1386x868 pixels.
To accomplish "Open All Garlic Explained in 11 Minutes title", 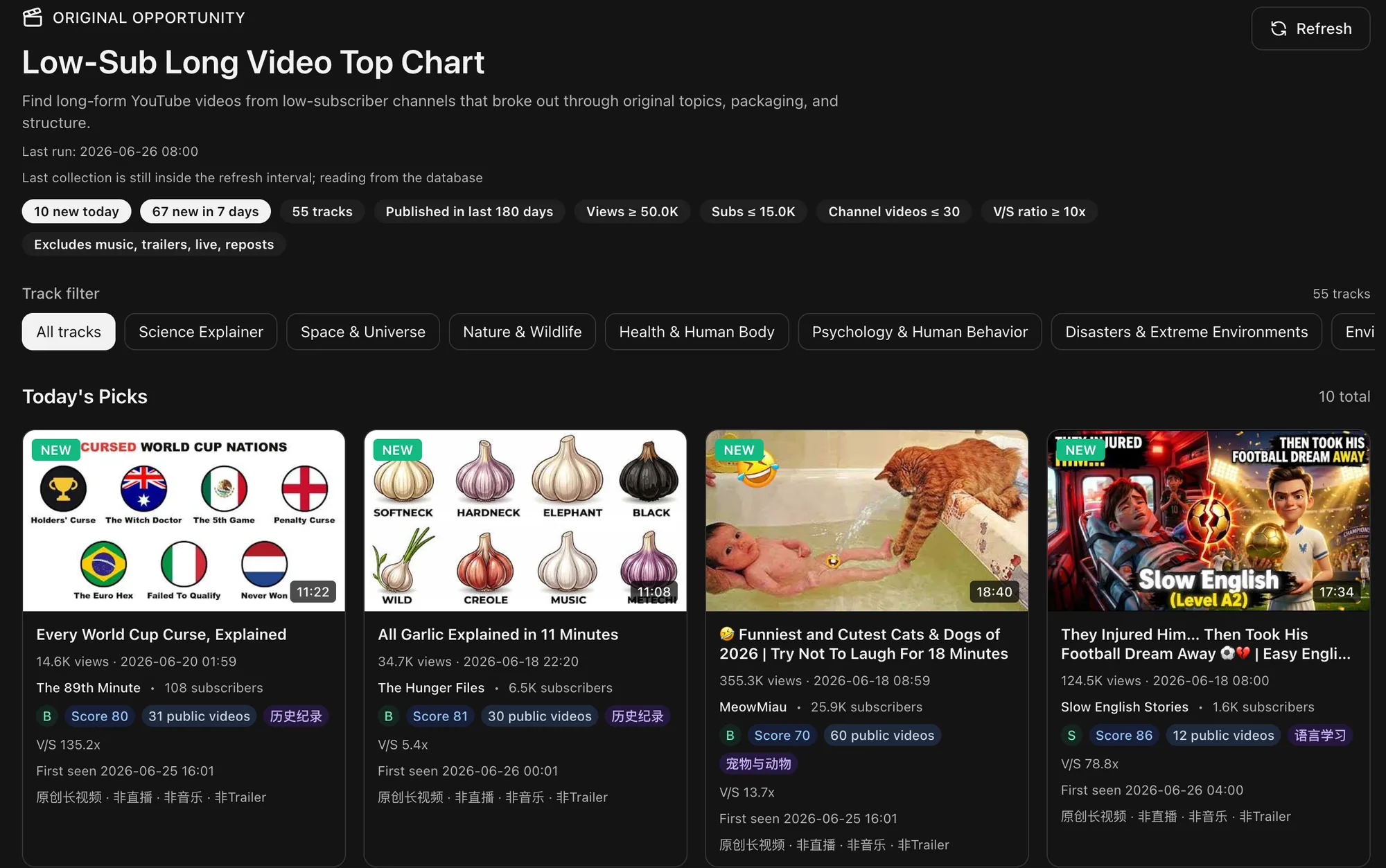I will point(498,634).
